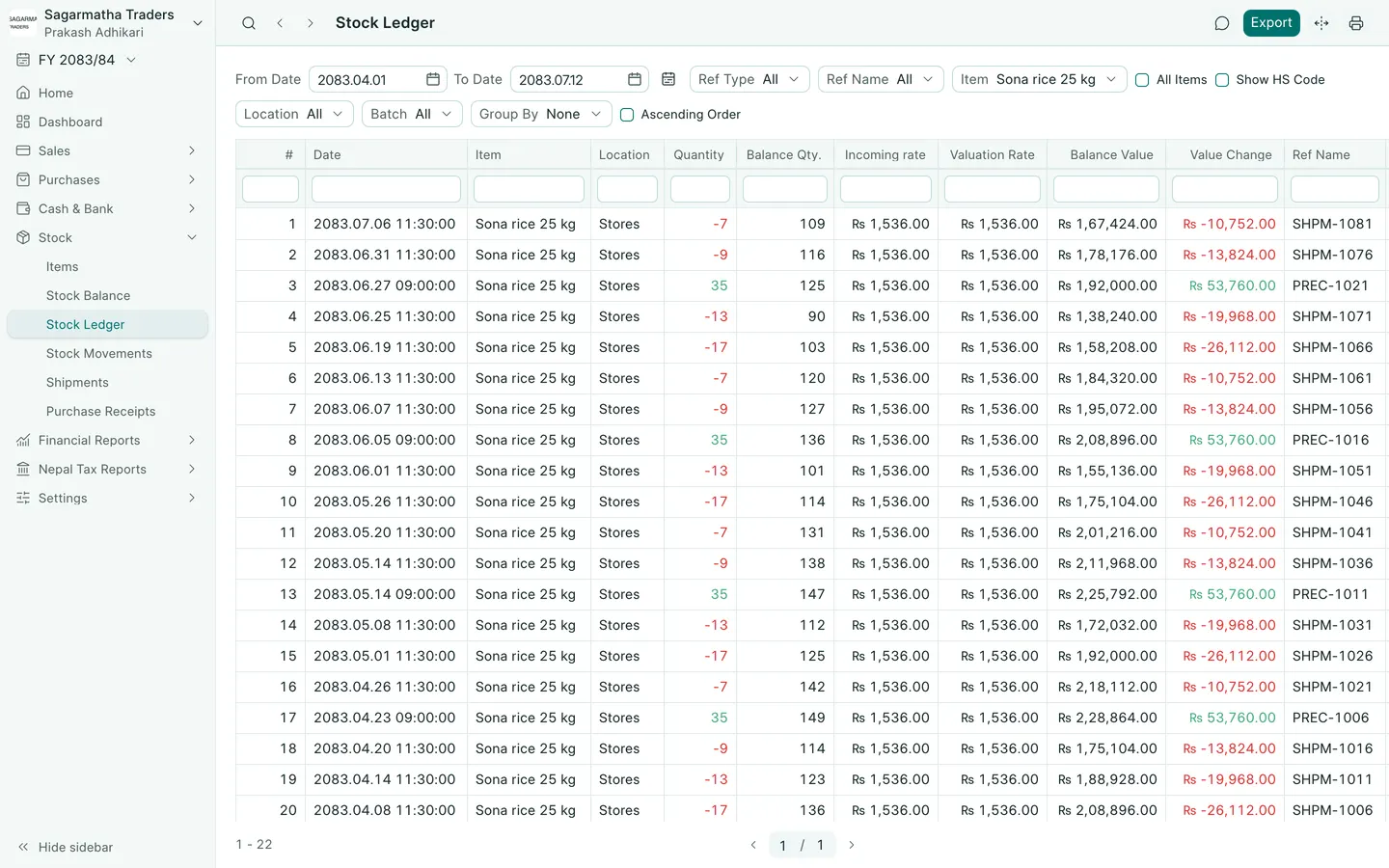Enable the Show HS Code checkbox
The height and width of the screenshot is (868, 1389).
coord(1222,80)
